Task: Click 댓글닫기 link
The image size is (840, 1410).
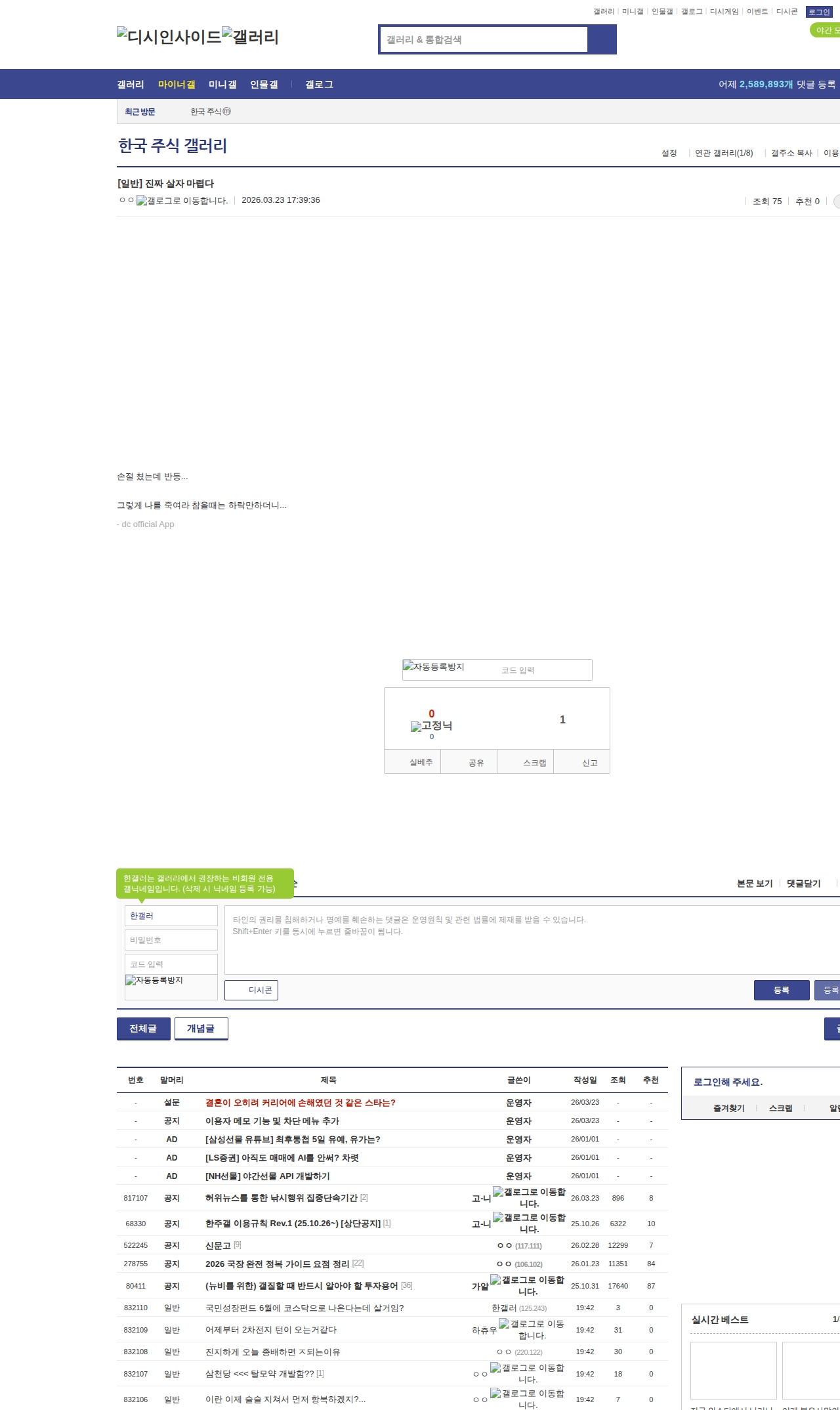Action: (804, 884)
